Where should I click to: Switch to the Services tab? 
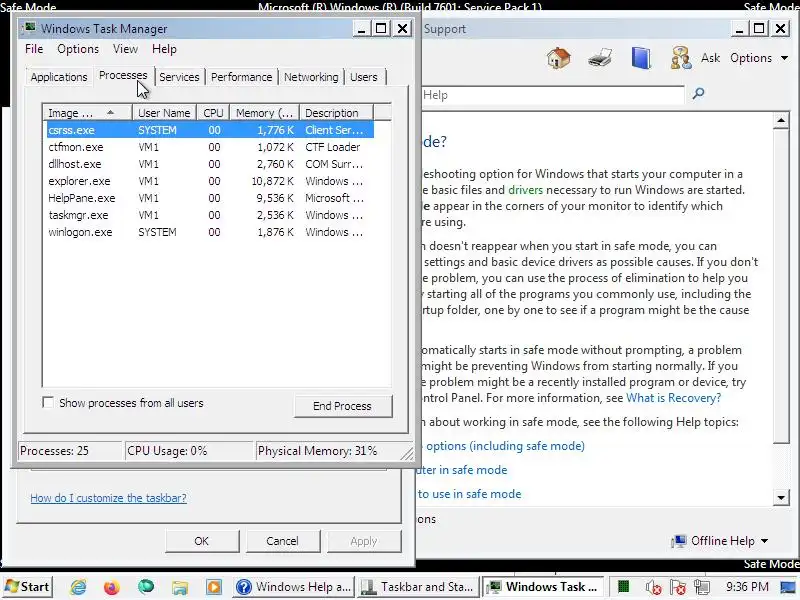(x=179, y=77)
